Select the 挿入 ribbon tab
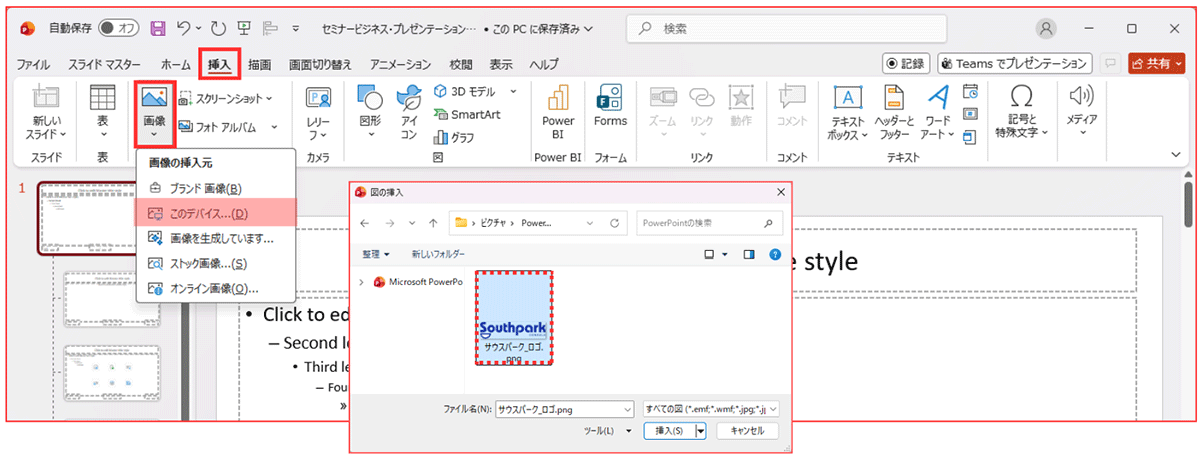The height and width of the screenshot is (456, 1200). click(219, 64)
